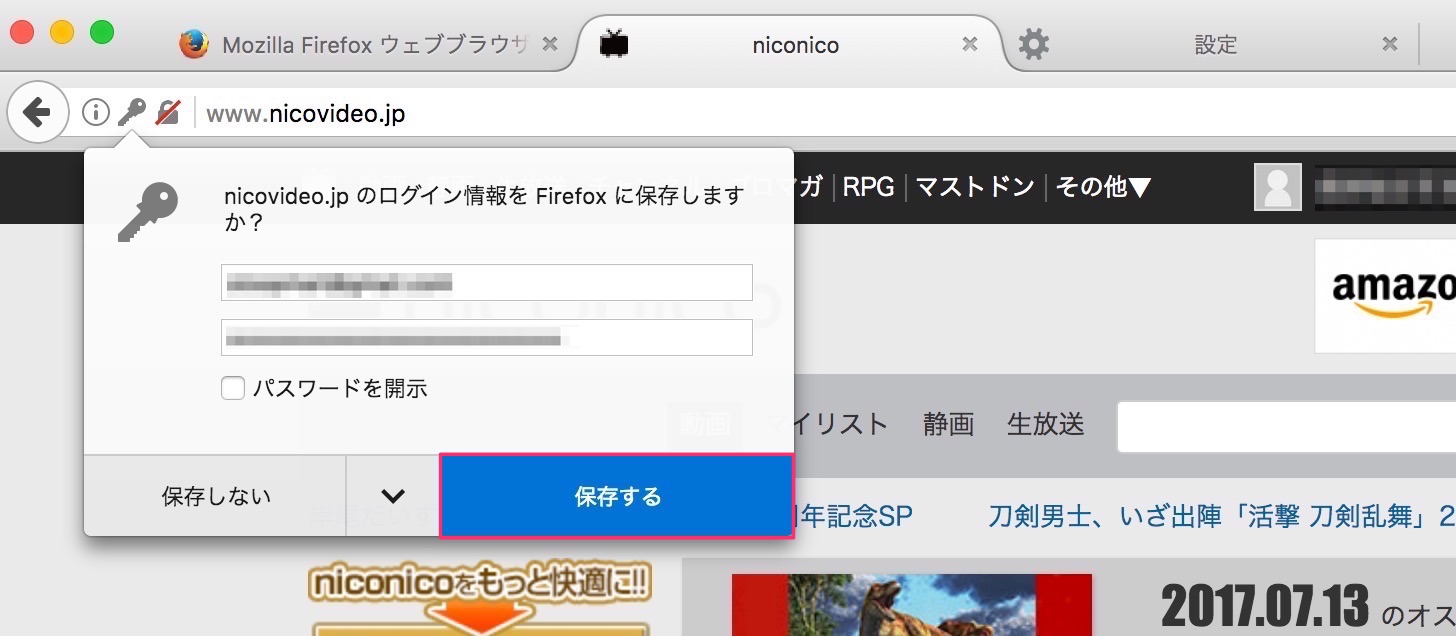Click the niconico search box
Viewport: 1456px width, 636px height.
point(1286,427)
